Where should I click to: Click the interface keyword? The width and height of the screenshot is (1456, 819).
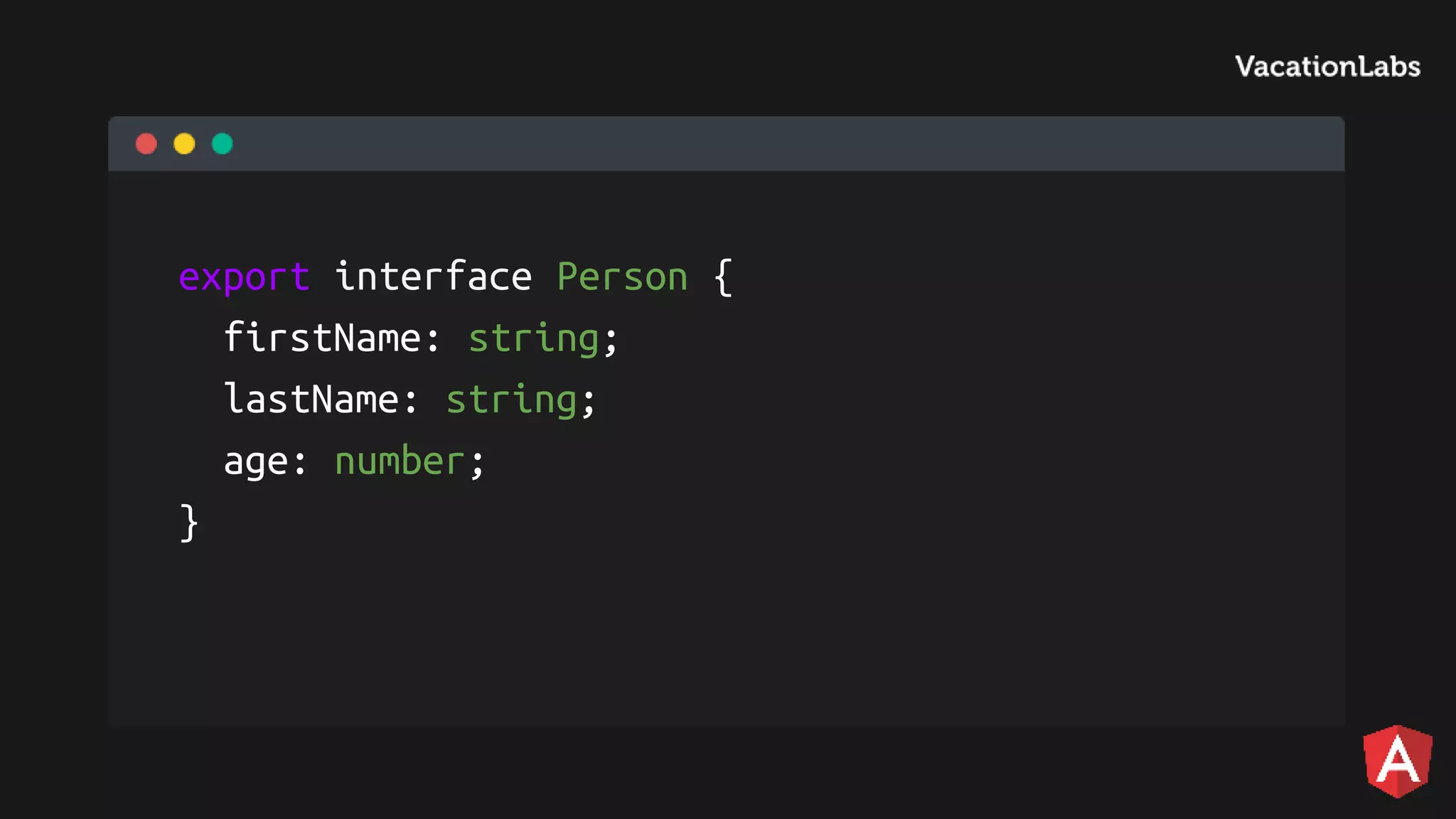pos(433,276)
